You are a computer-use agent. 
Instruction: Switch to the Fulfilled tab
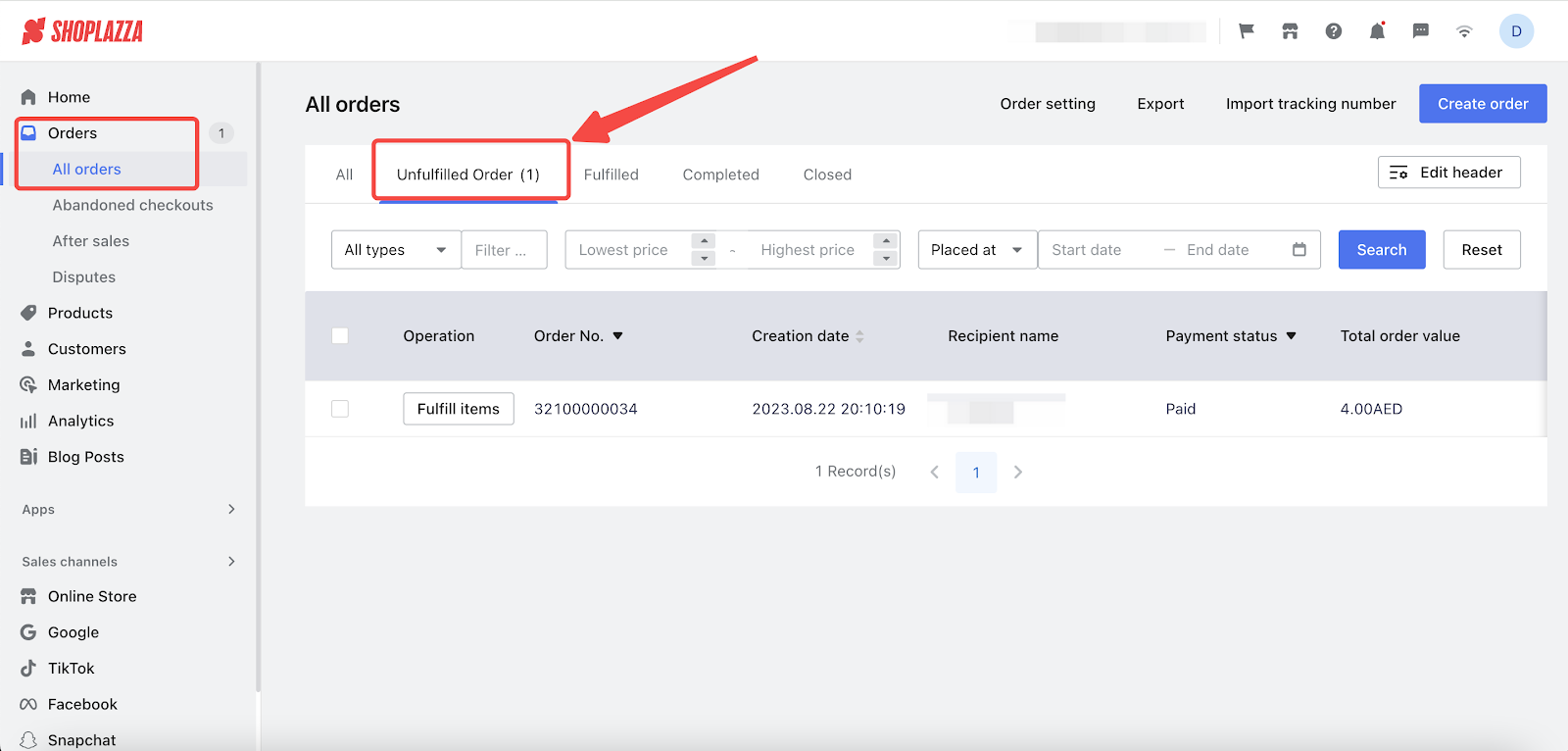coord(611,175)
